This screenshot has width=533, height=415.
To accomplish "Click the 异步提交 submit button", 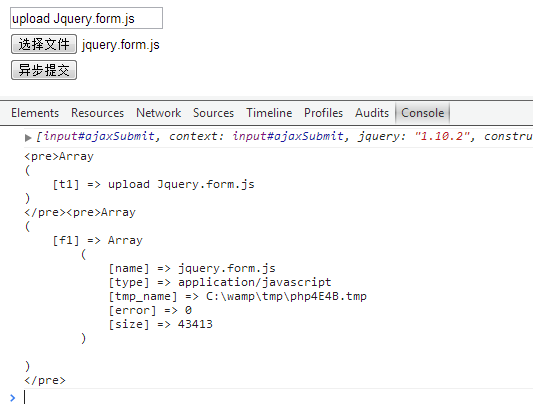I will [44, 70].
